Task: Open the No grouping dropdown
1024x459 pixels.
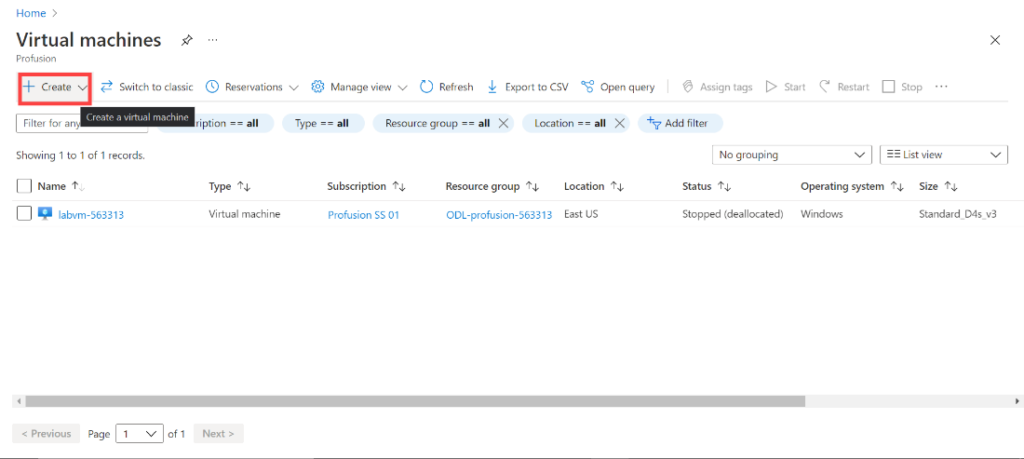Action: (792, 155)
